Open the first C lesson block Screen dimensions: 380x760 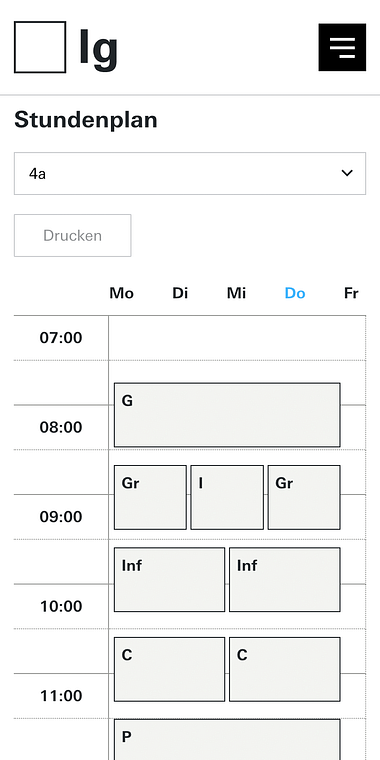[170, 669]
